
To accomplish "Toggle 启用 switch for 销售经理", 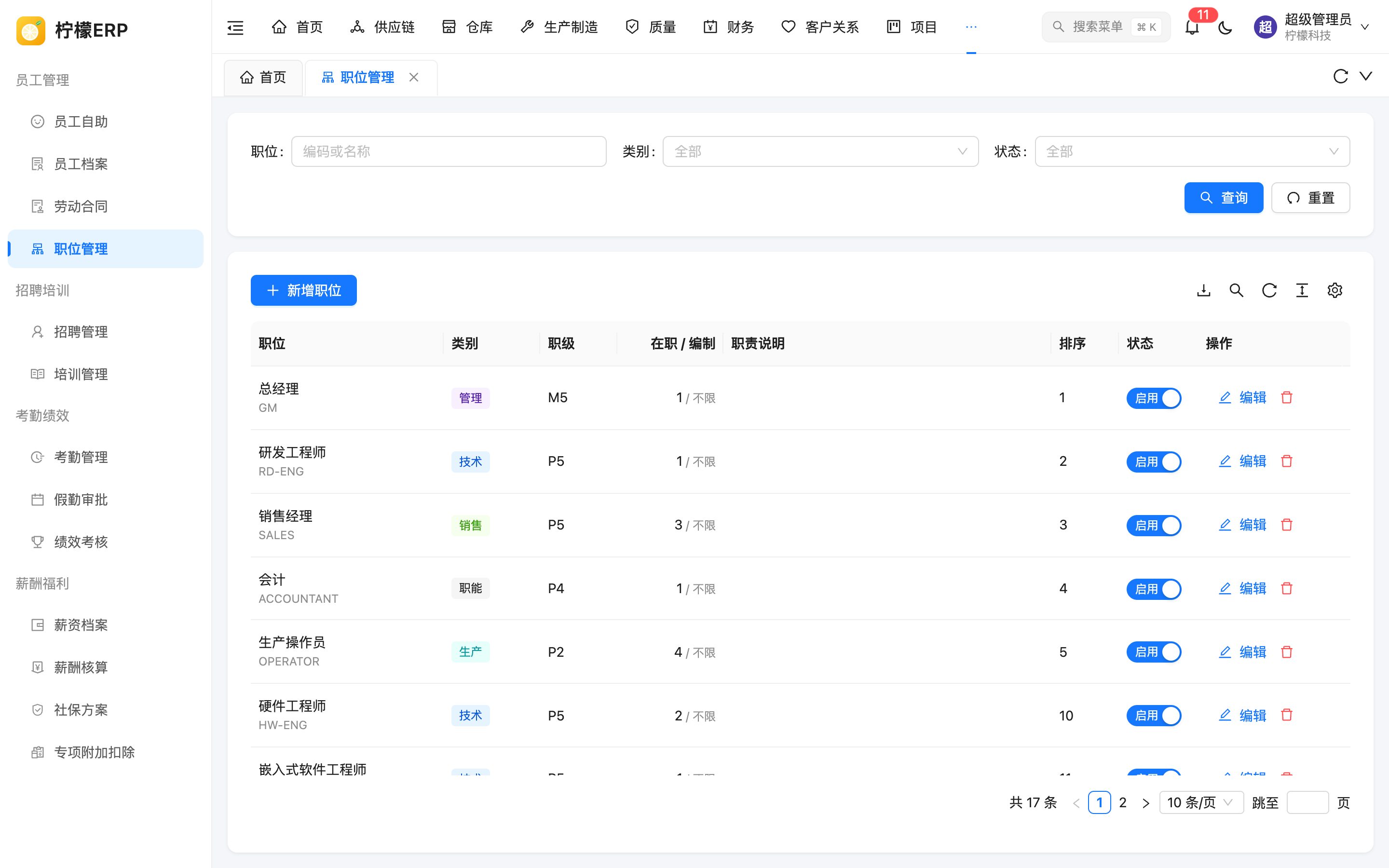I will click(x=1154, y=525).
